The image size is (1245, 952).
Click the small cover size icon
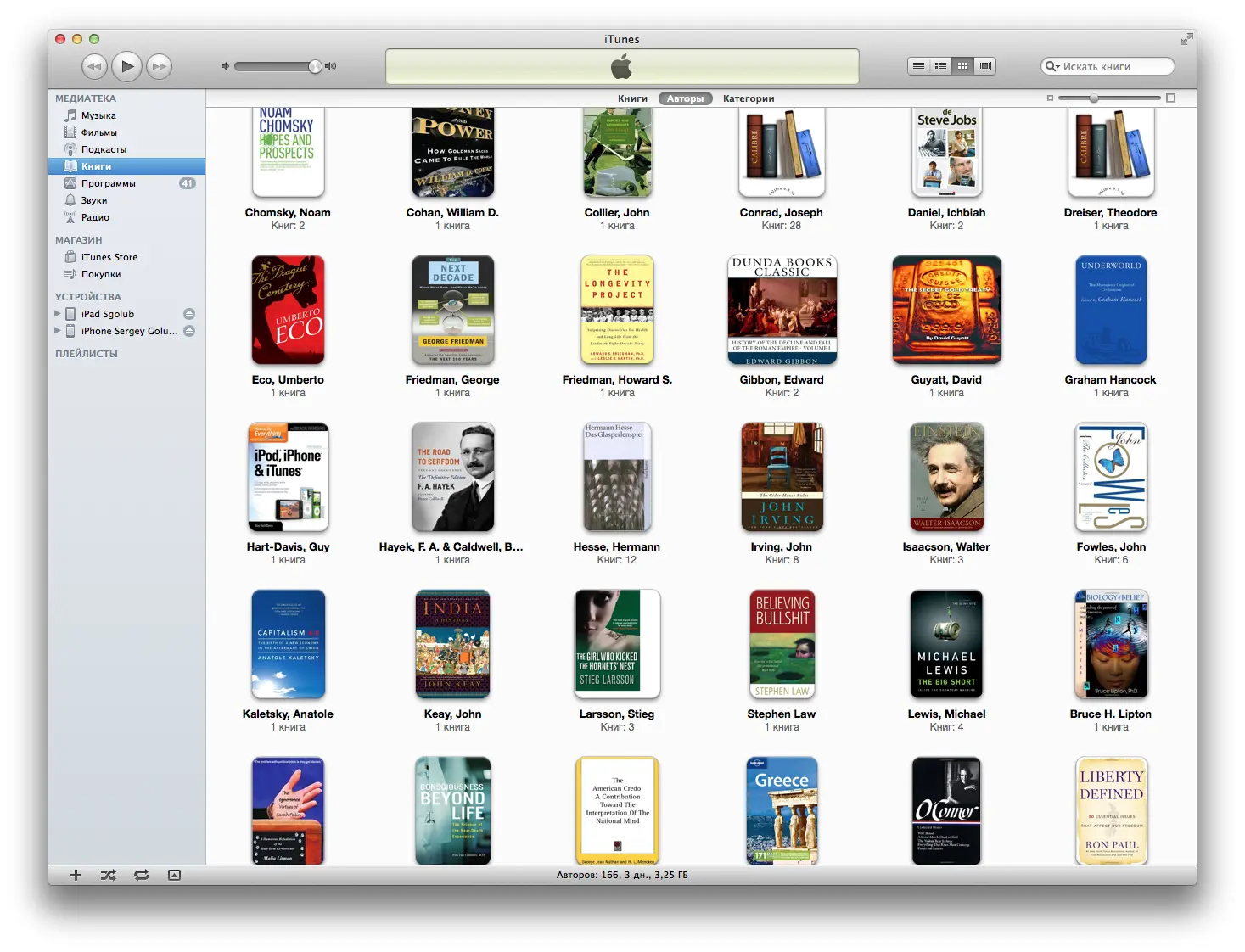pos(1050,98)
